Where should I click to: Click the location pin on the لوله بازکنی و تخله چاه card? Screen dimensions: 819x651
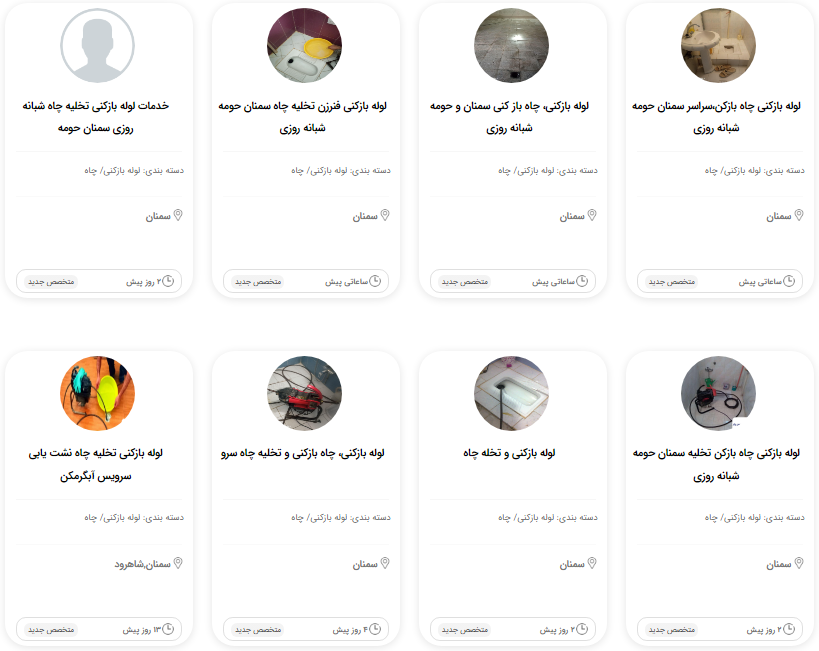(x=592, y=563)
